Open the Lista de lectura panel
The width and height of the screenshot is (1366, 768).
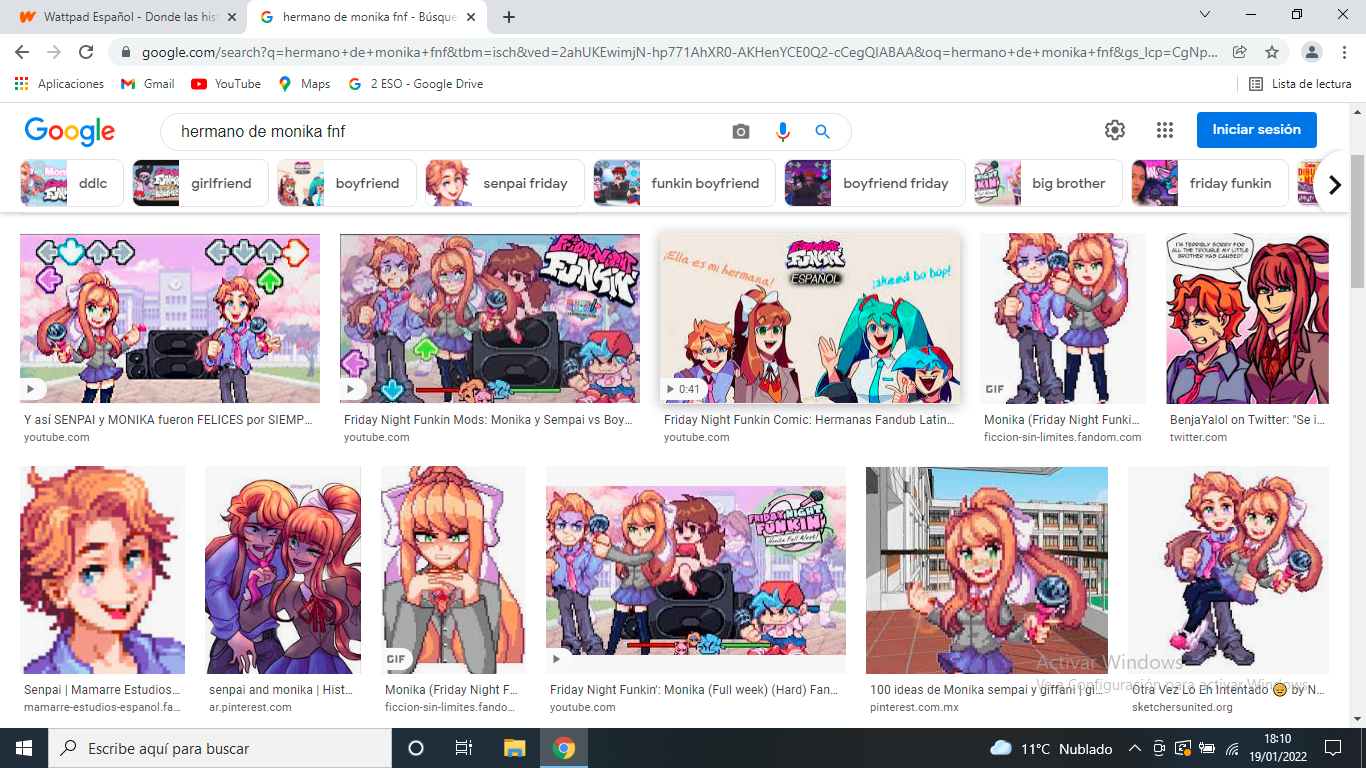(x=1300, y=84)
